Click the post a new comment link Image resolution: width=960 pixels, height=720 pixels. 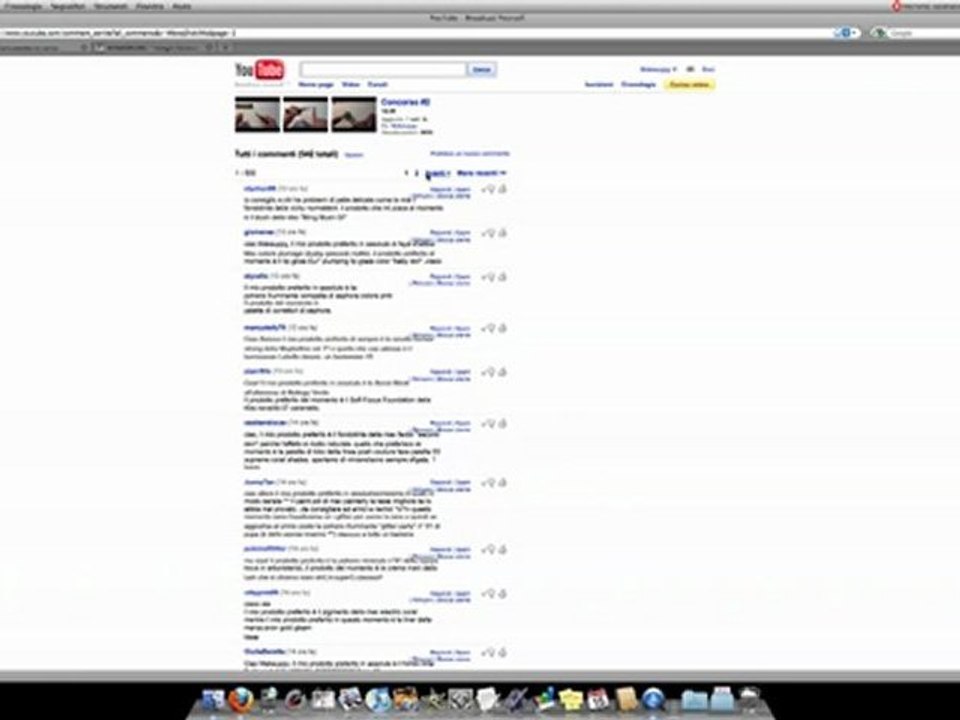470,154
